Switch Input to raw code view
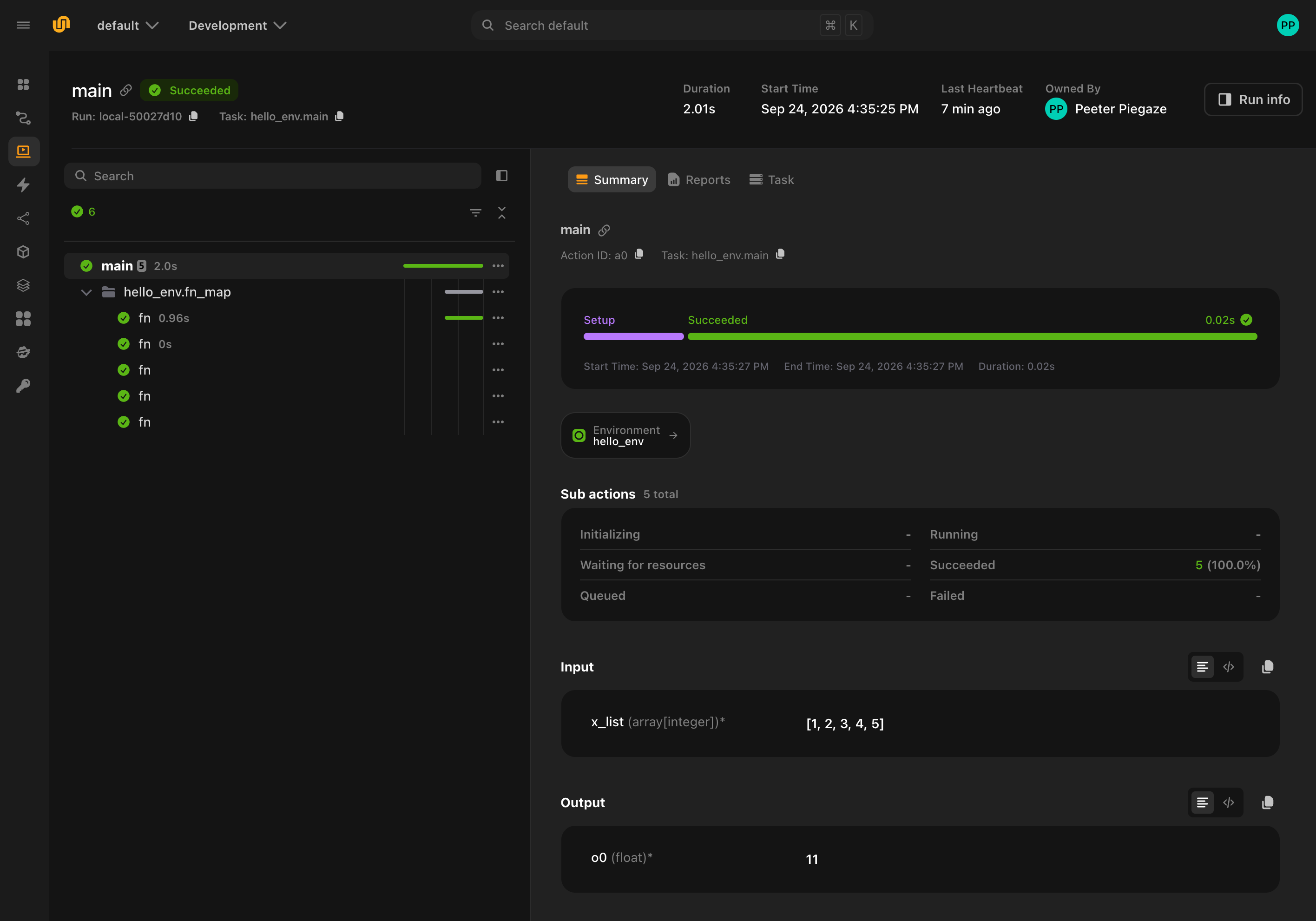Image resolution: width=1316 pixels, height=921 pixels. pos(1228,666)
